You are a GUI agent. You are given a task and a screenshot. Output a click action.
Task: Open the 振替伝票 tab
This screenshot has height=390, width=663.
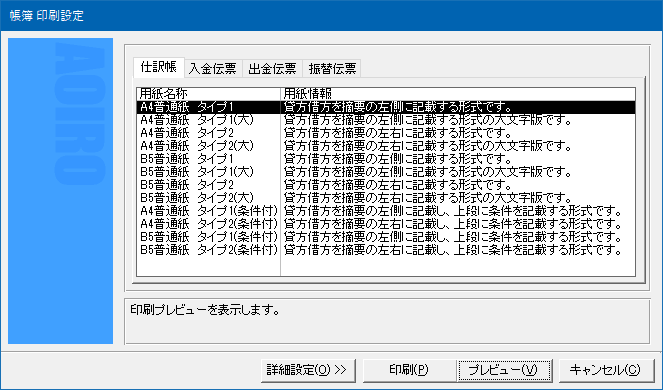coord(332,69)
